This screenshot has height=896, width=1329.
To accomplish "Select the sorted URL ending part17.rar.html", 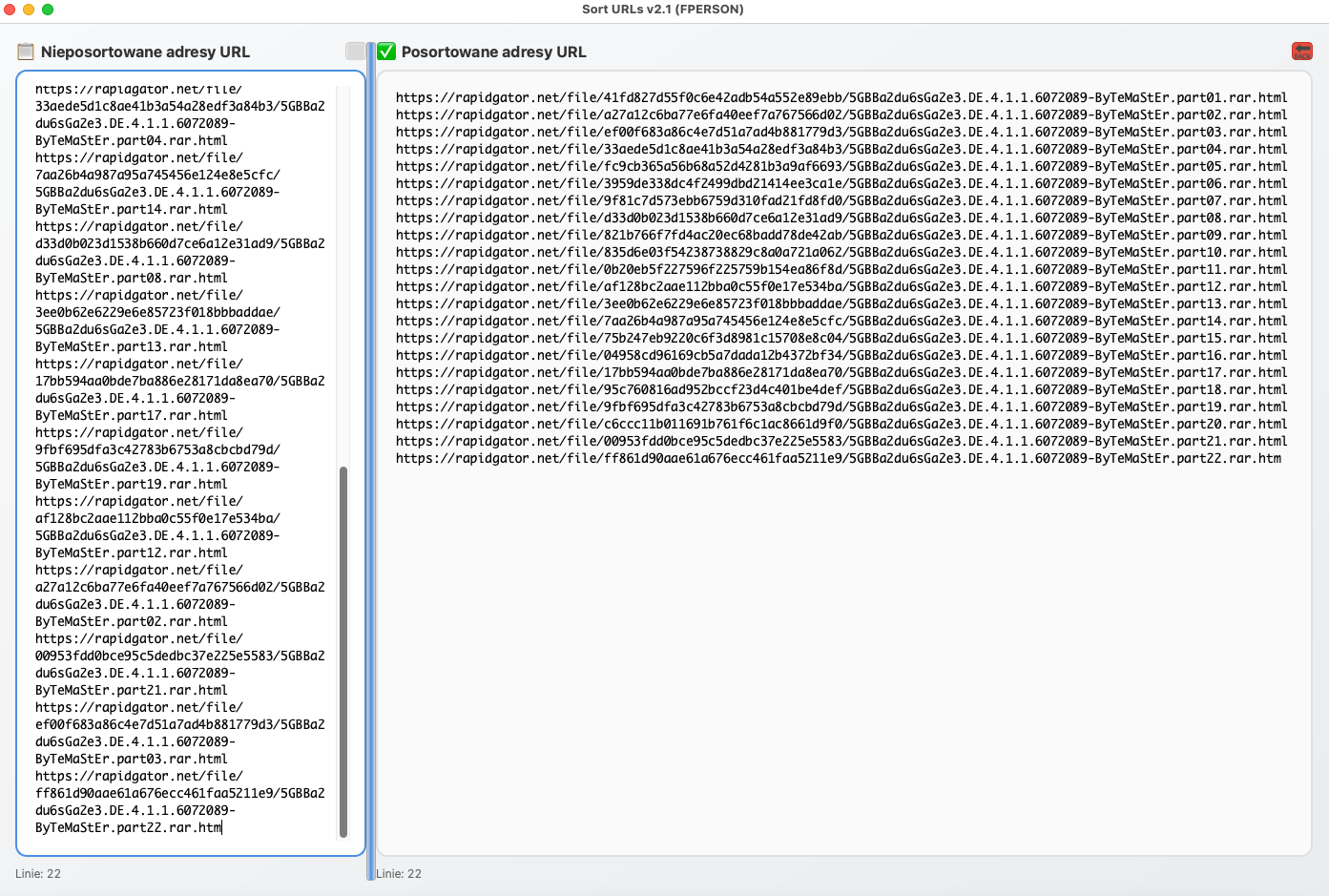I will tap(841, 372).
